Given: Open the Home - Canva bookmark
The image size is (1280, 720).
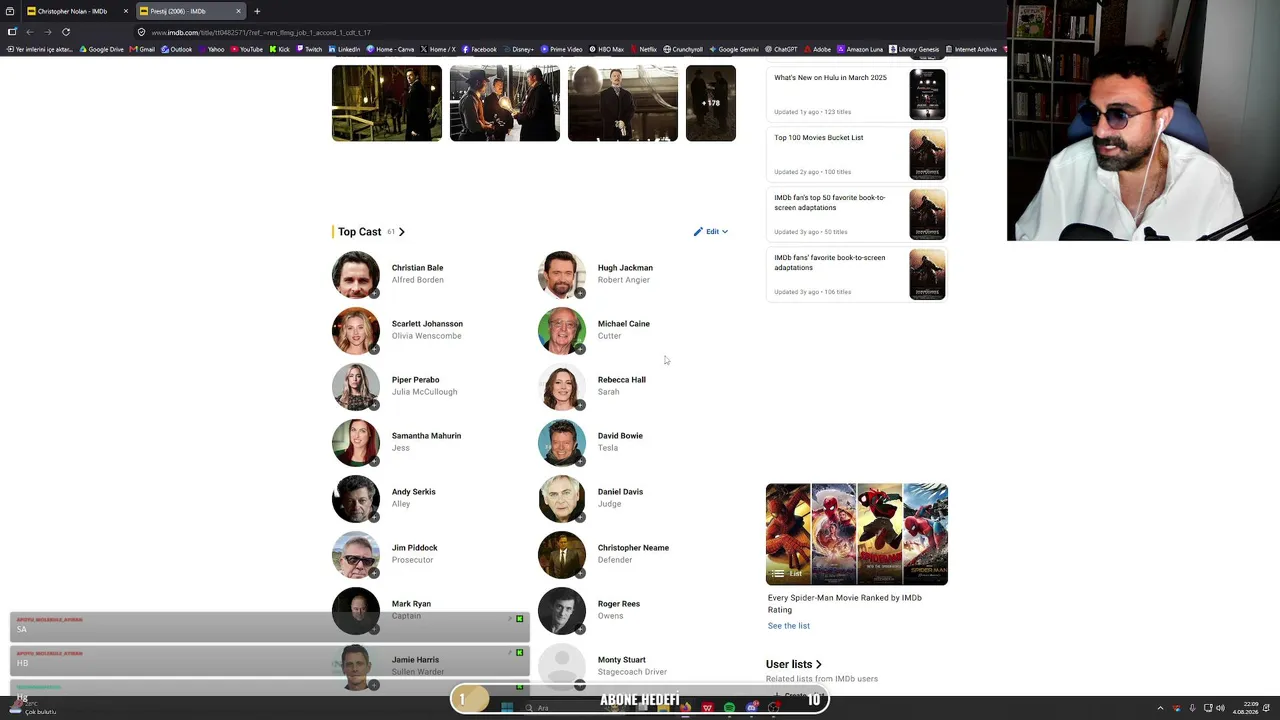Looking at the screenshot, I should [391, 49].
